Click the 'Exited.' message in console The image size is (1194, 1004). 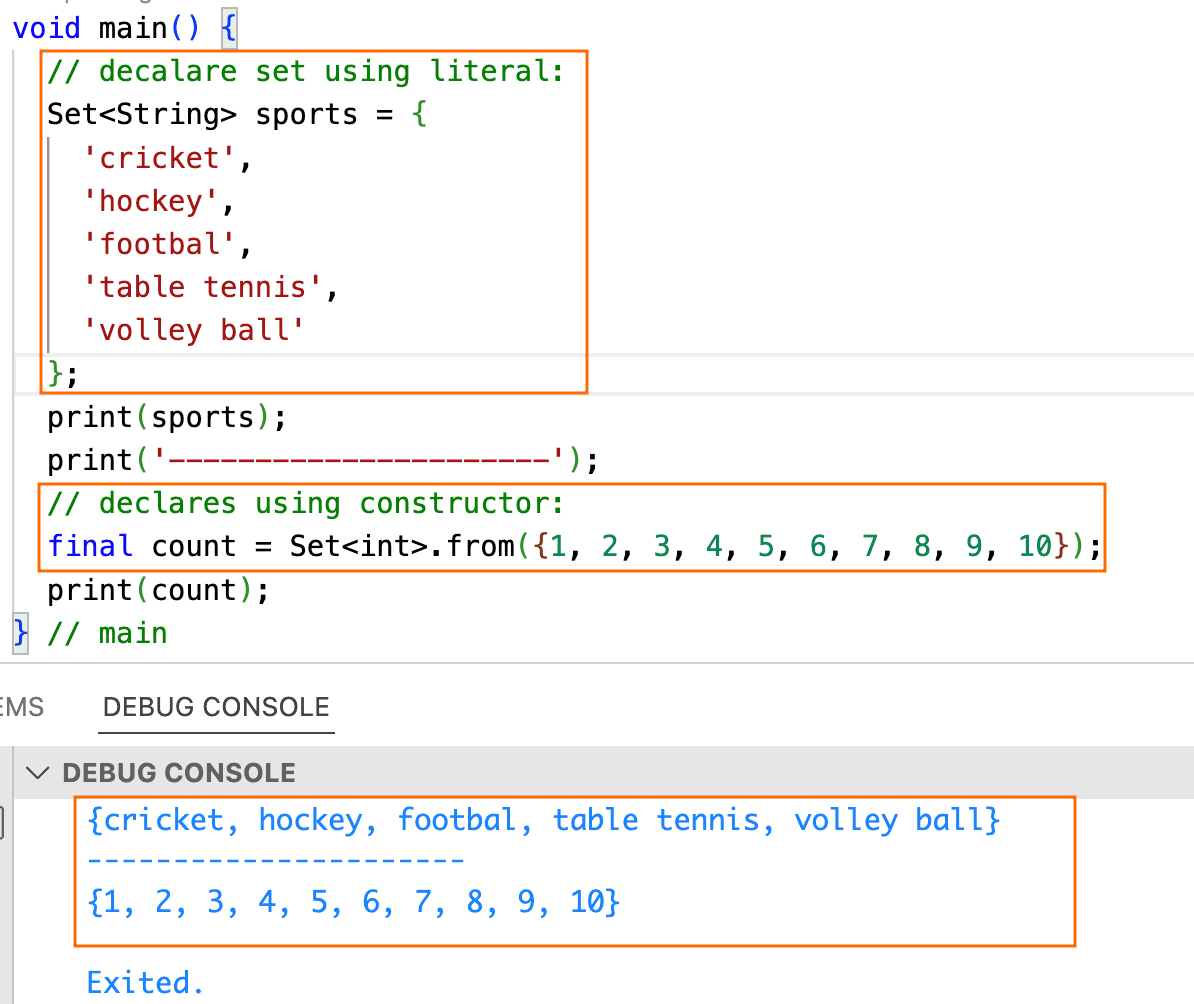(146, 982)
